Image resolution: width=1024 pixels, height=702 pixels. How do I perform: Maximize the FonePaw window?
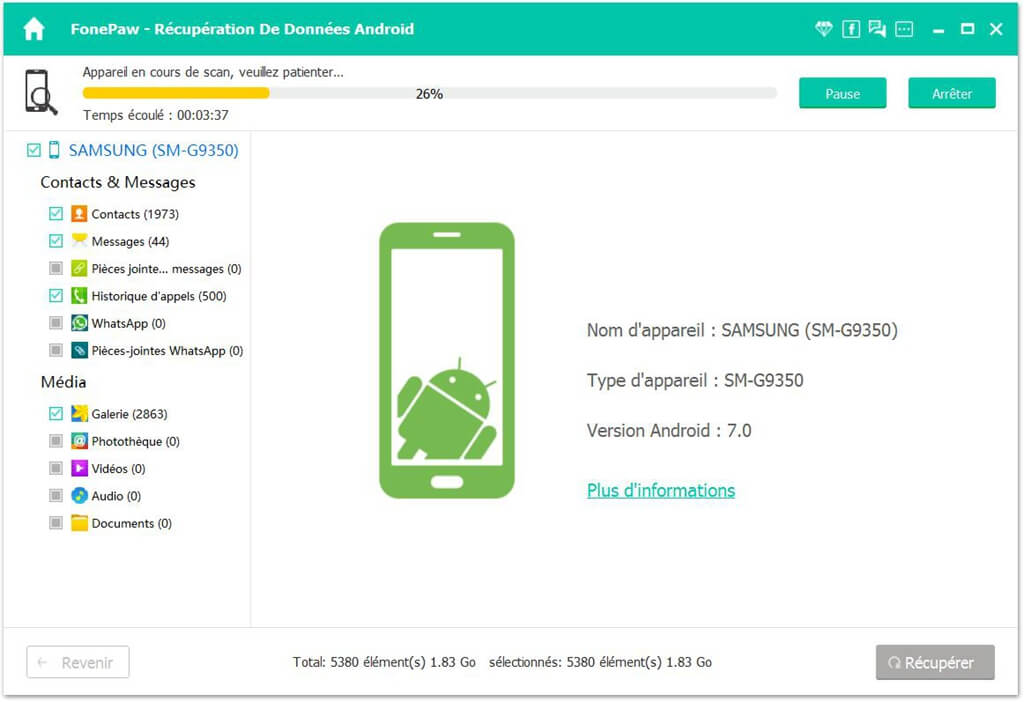coord(967,29)
